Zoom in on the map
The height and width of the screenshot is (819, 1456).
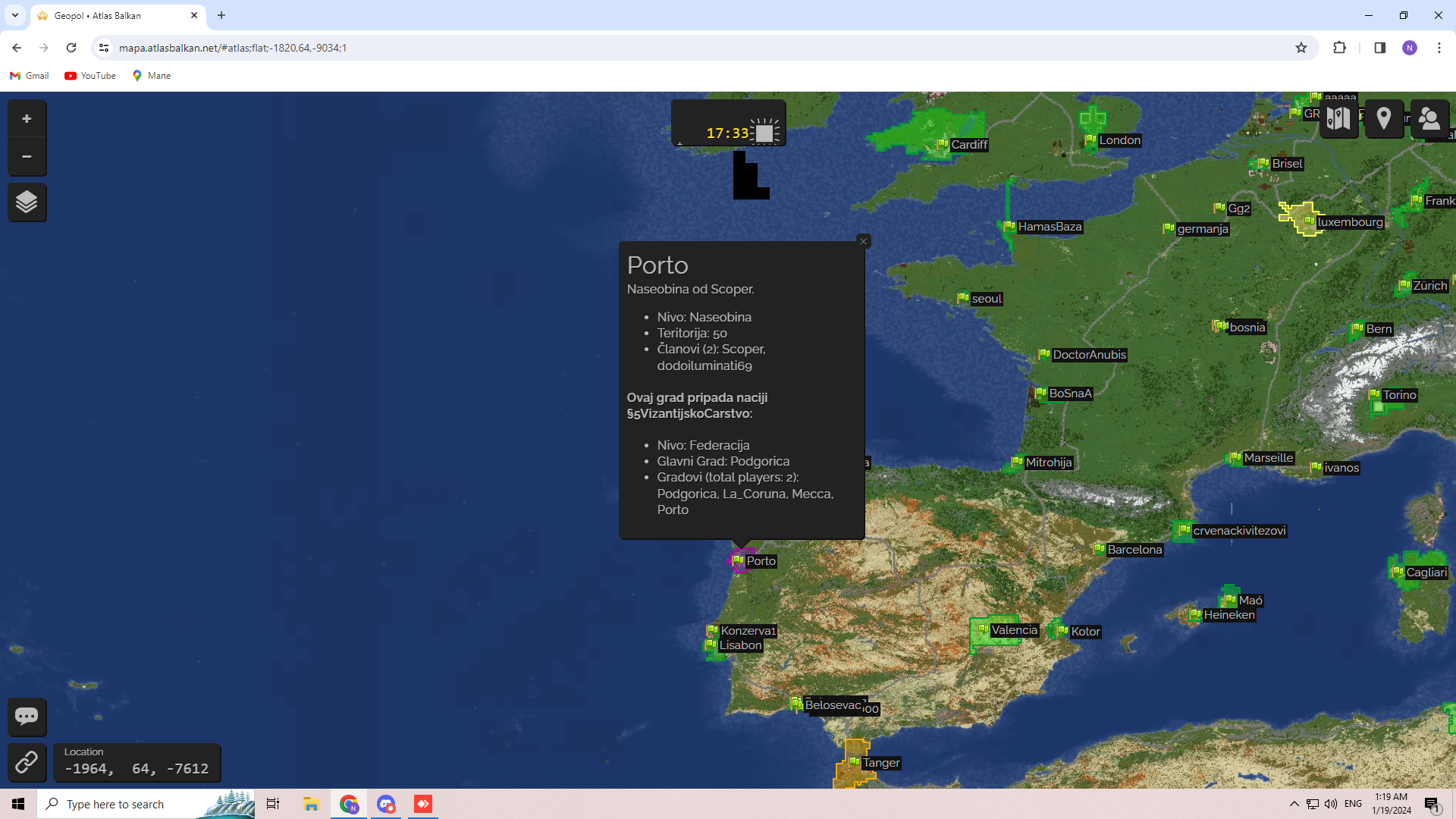(x=27, y=119)
